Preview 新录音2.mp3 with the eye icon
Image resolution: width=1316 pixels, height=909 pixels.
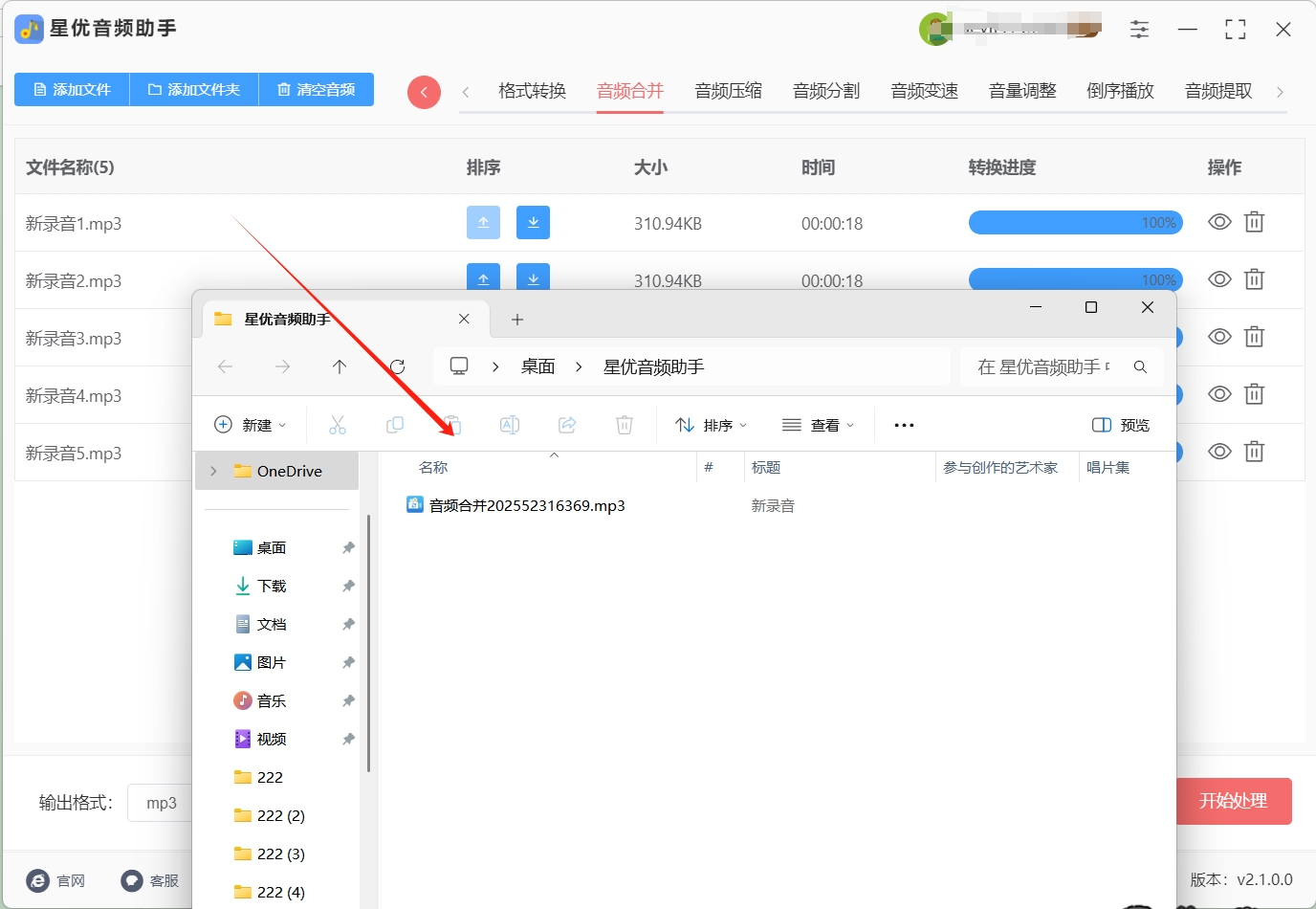1219,279
